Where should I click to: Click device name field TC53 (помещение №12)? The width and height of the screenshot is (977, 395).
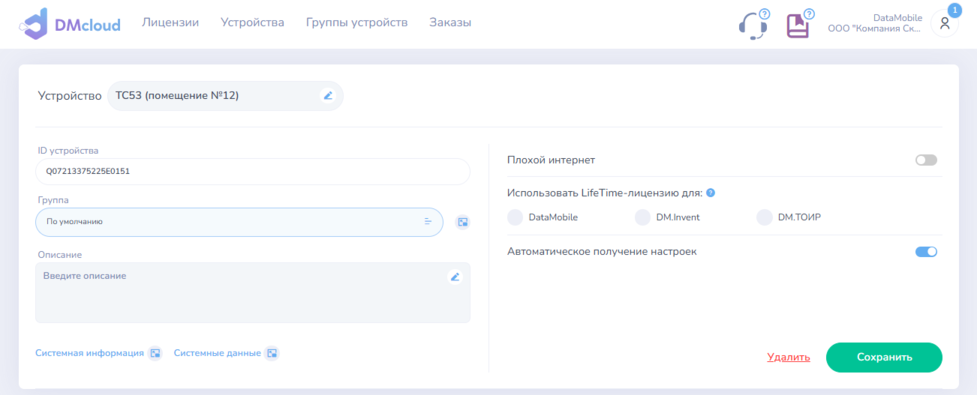[225, 96]
